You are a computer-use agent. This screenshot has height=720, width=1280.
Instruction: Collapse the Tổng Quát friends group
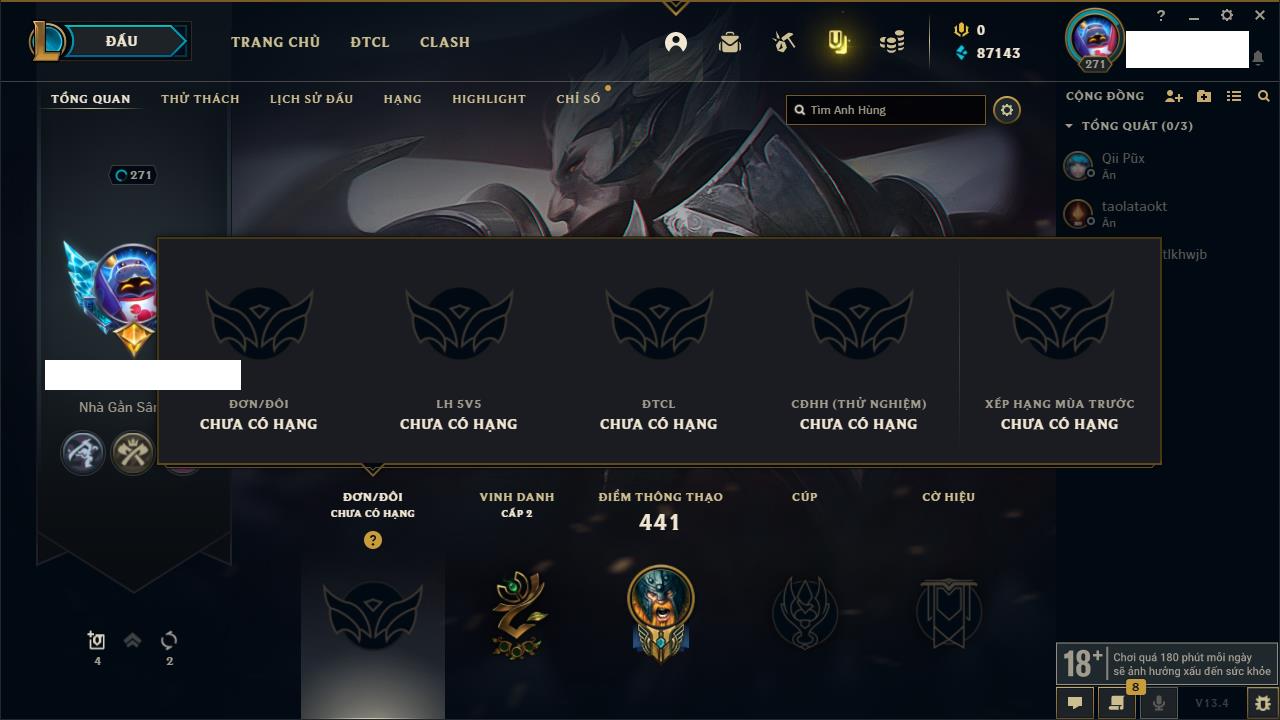(1069, 126)
